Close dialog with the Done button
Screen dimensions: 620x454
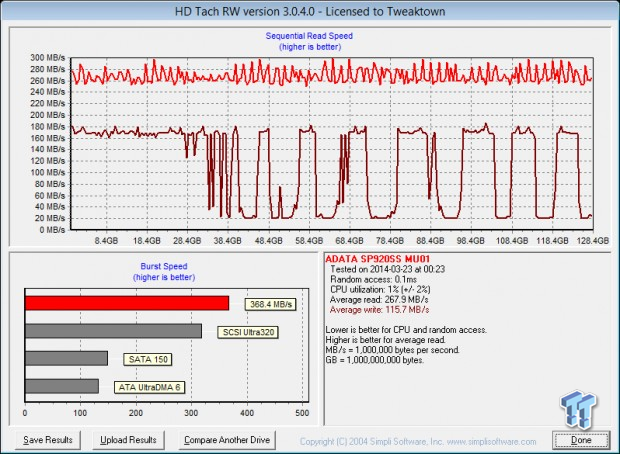click(581, 440)
